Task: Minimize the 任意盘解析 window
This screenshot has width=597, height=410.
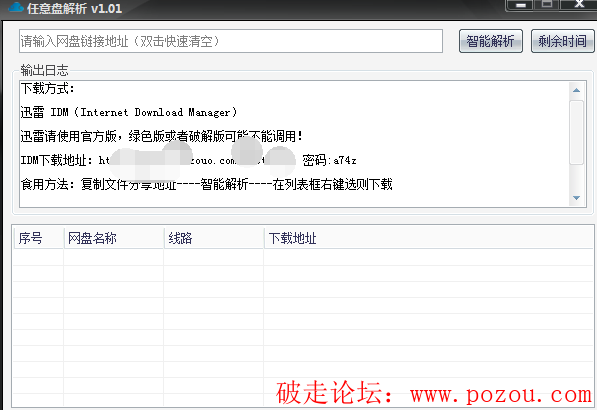Action: click(x=520, y=5)
